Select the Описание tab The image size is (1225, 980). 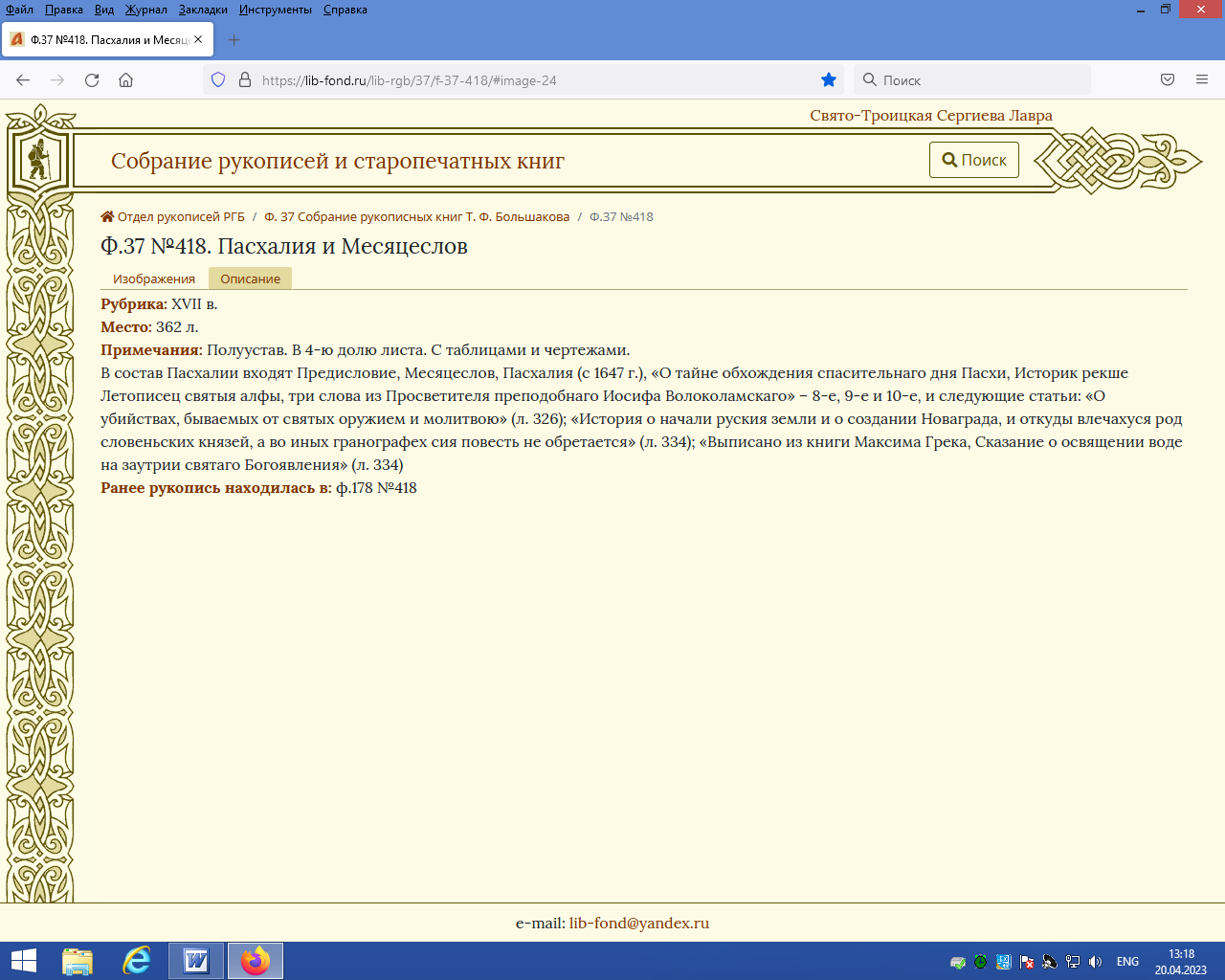[x=250, y=278]
